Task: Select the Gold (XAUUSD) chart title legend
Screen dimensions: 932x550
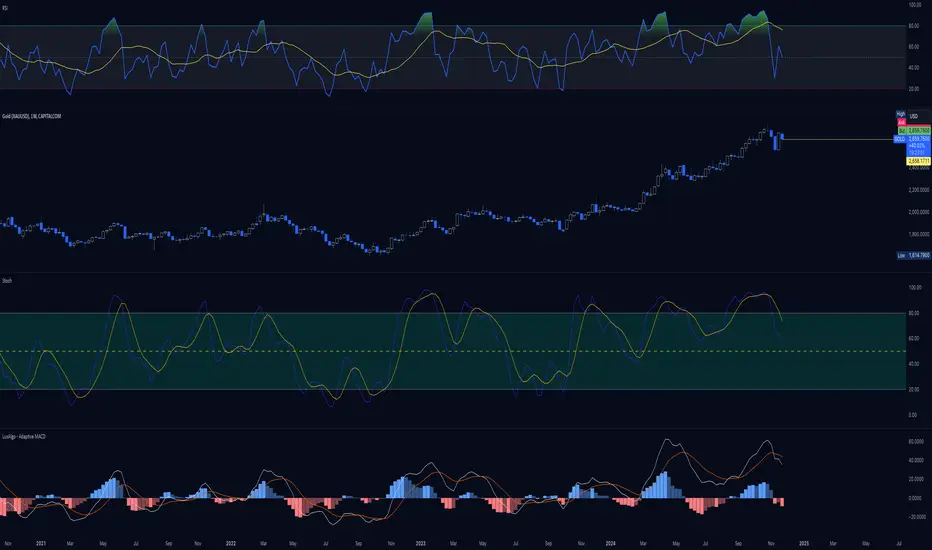Action: click(x=32, y=116)
